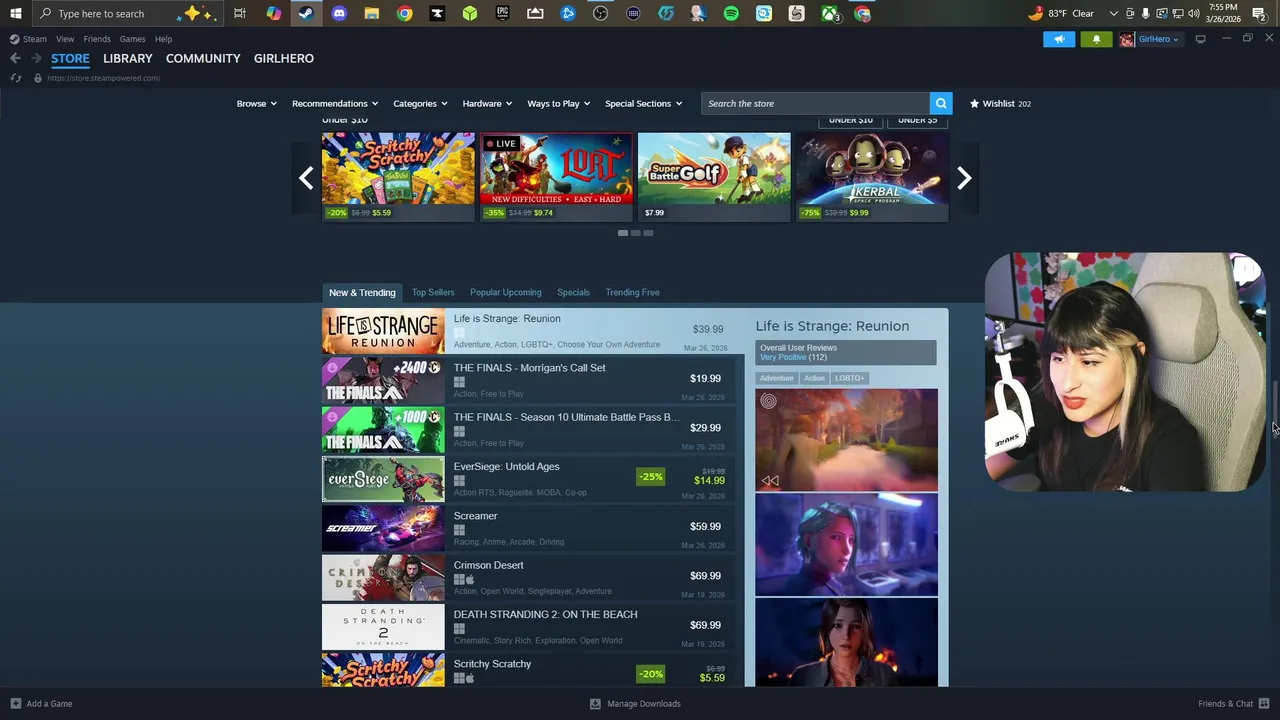This screenshot has height=720, width=1280.
Task: Open EverSiege: Untold Ages row
Action: coord(528,478)
